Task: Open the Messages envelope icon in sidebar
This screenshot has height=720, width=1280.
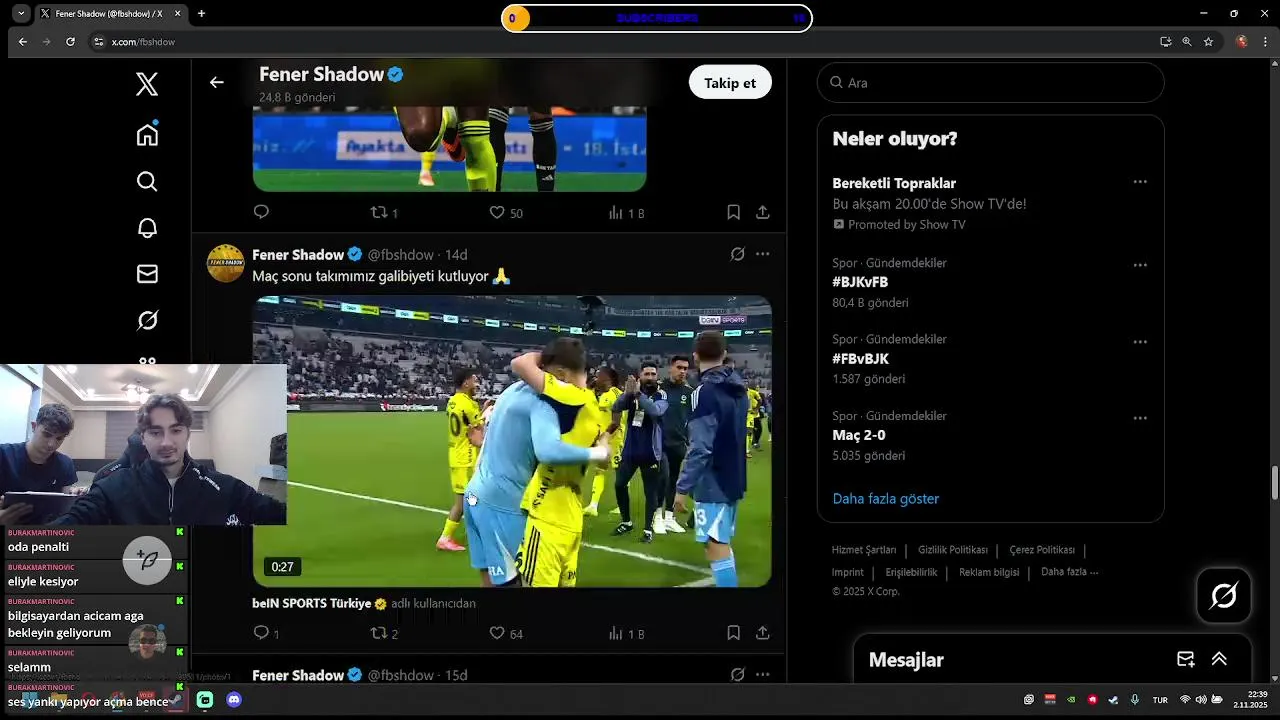Action: 147,274
